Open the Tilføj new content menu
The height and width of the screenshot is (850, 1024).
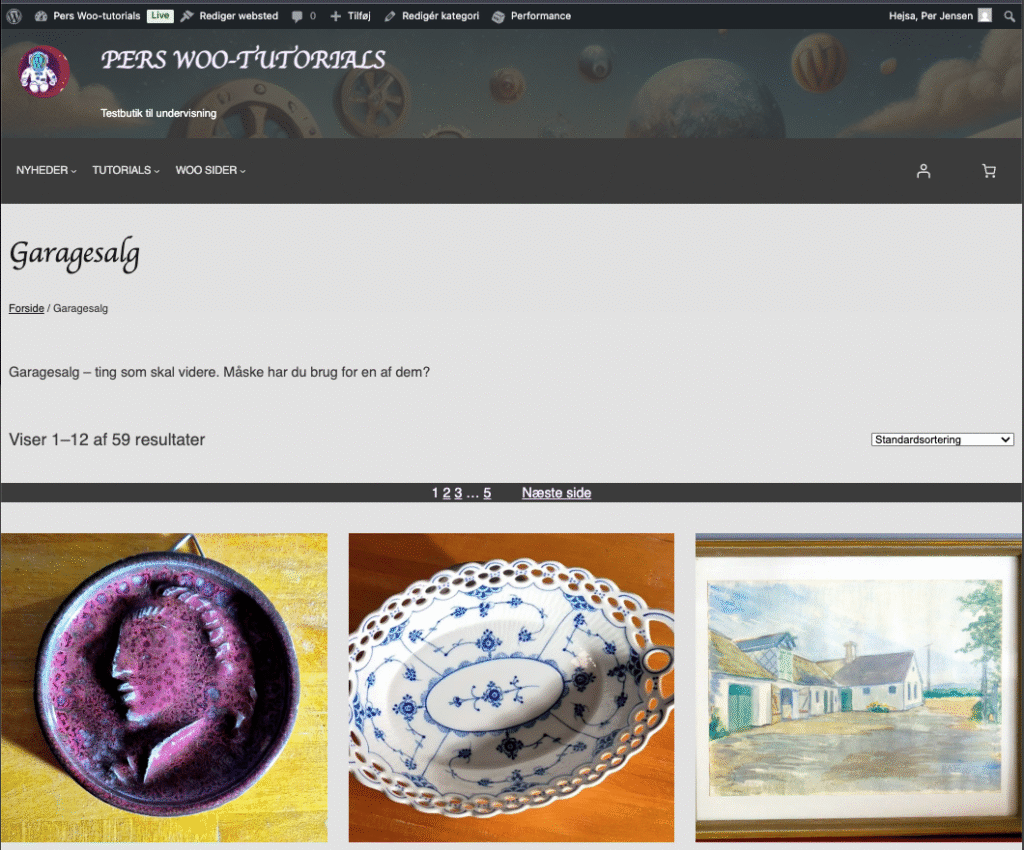(350, 16)
